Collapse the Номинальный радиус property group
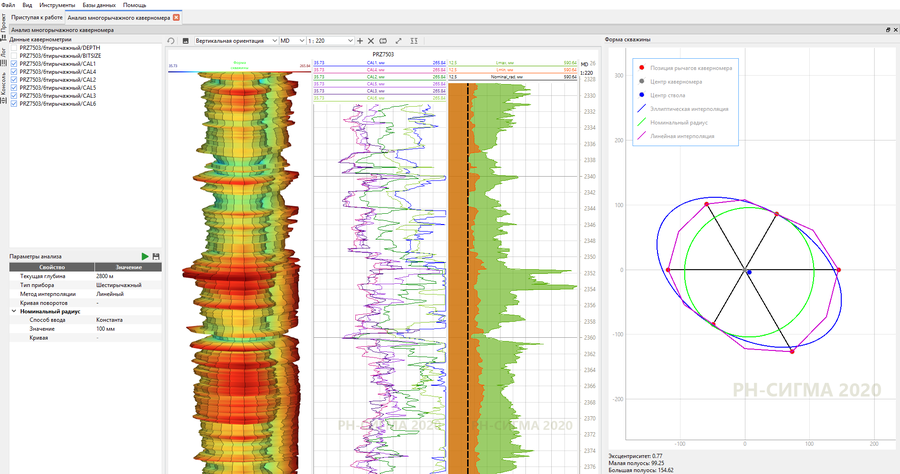 pos(12,311)
